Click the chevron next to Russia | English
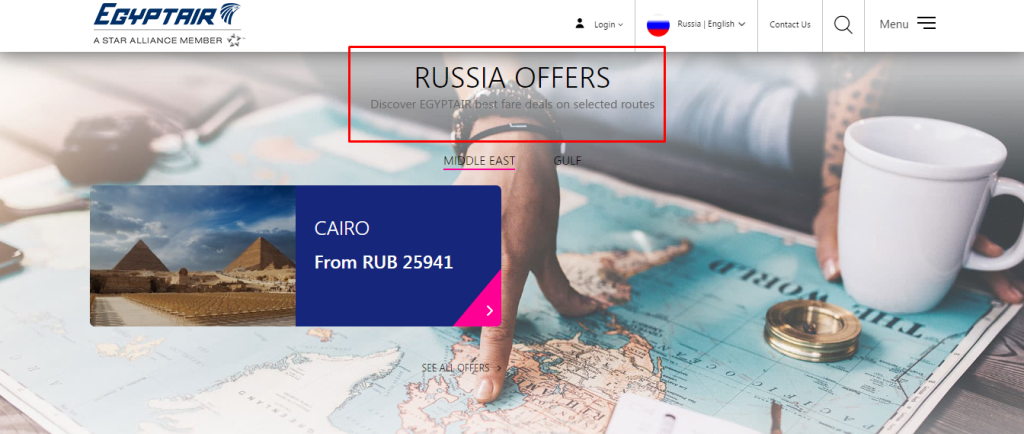The image size is (1024, 434). 741,24
